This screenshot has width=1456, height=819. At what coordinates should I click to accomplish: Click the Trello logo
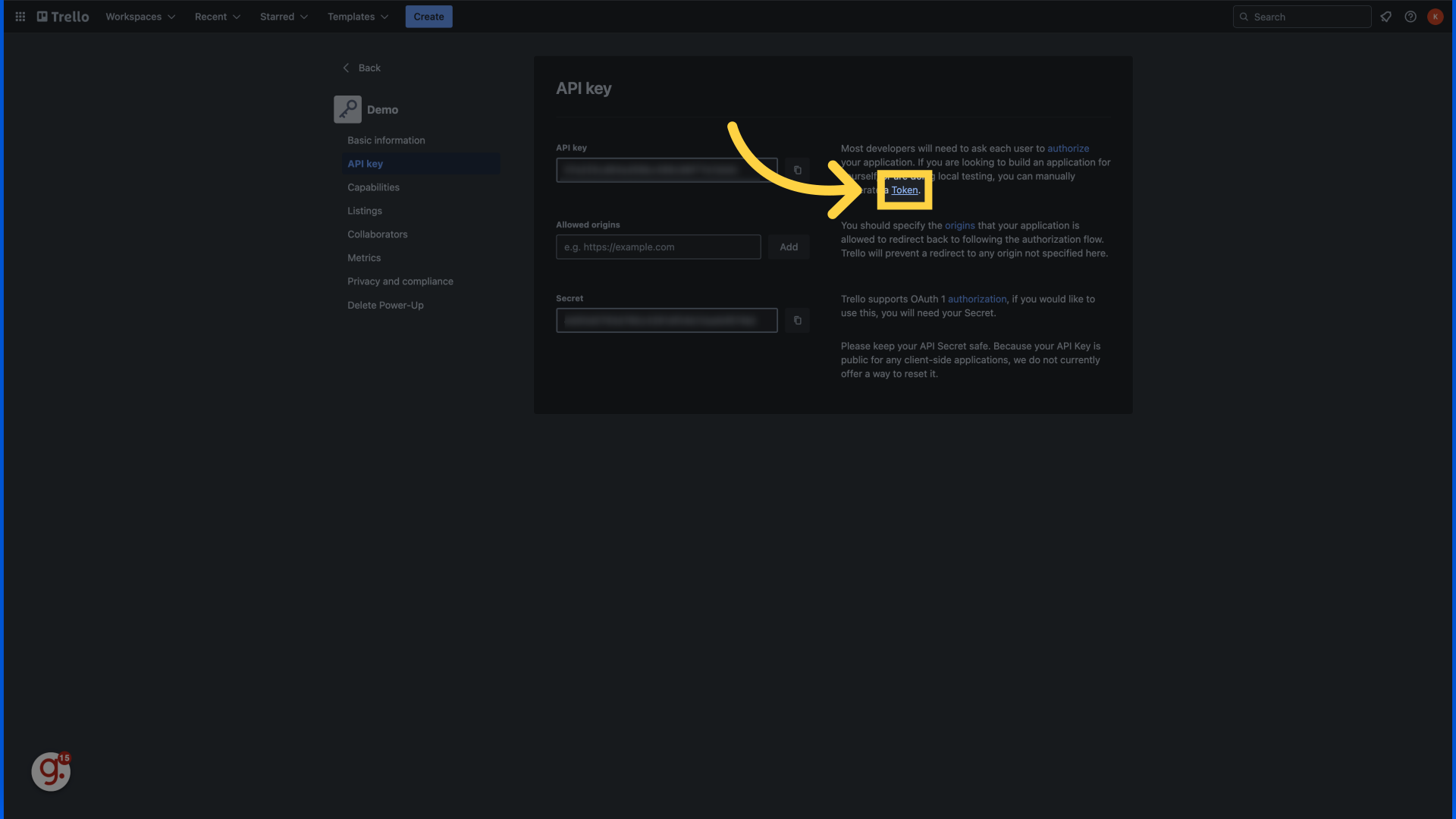point(63,17)
